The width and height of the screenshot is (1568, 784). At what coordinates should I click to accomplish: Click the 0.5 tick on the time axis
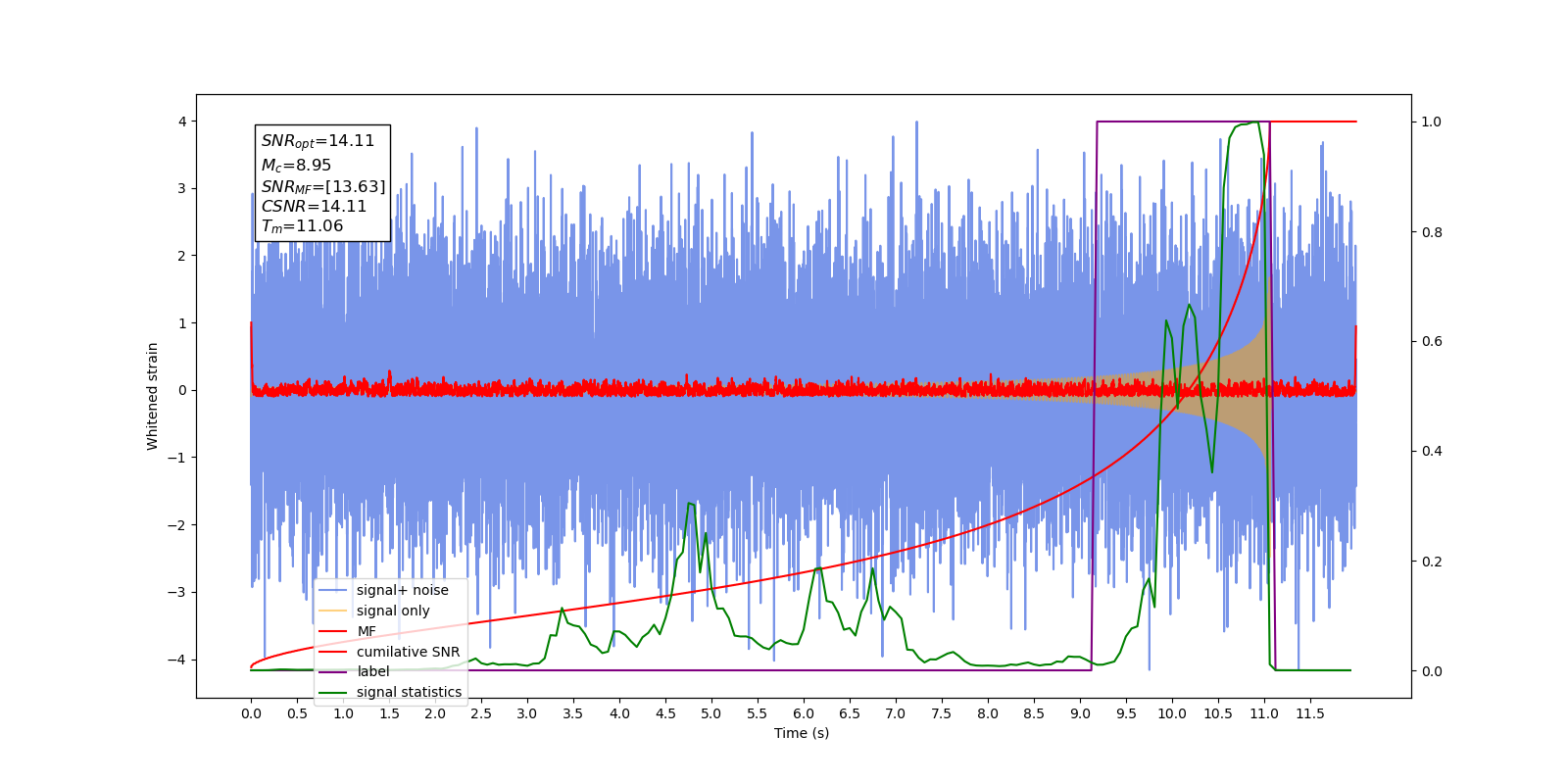tap(297, 713)
